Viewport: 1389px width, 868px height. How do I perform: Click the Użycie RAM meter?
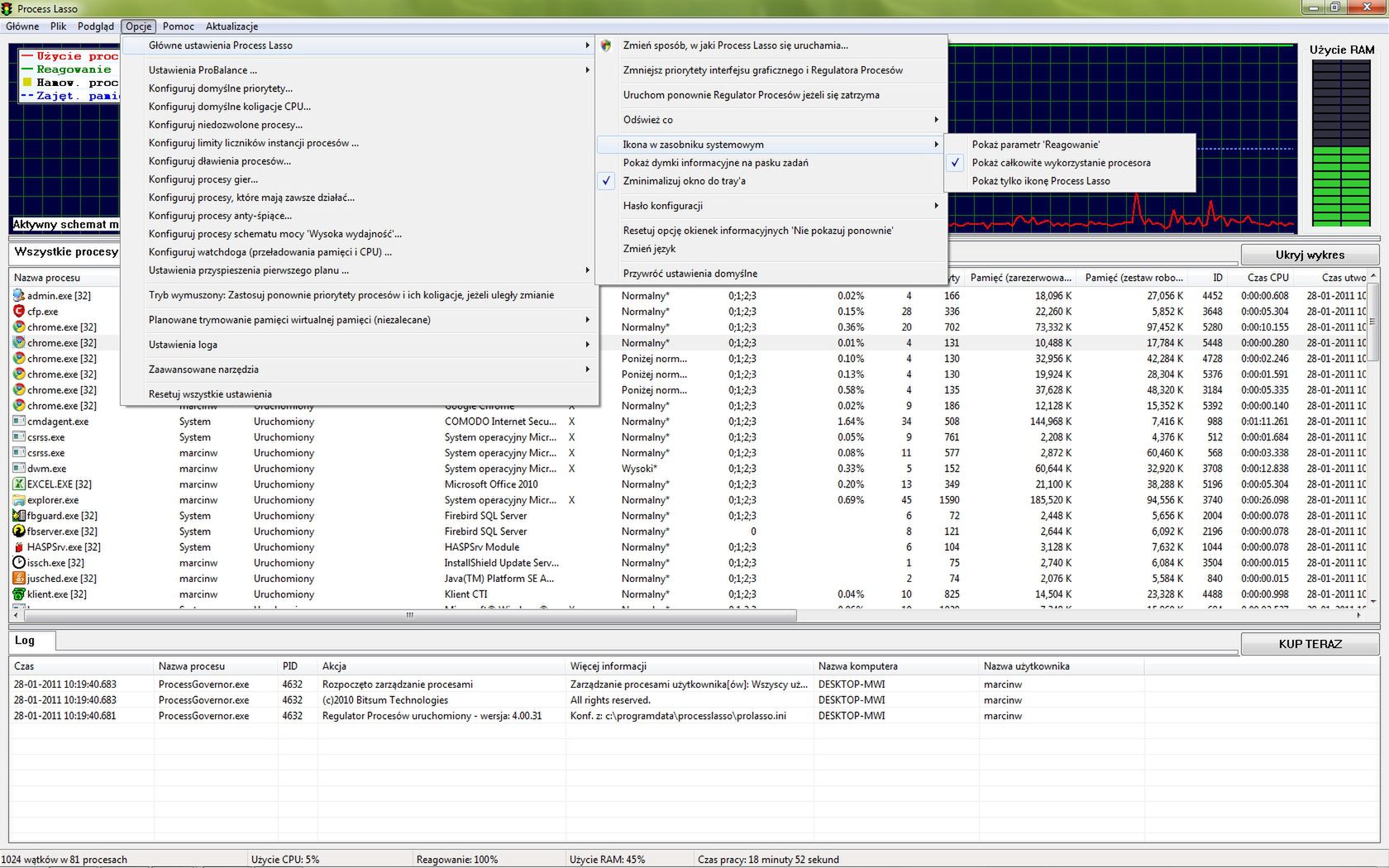click(1341, 142)
